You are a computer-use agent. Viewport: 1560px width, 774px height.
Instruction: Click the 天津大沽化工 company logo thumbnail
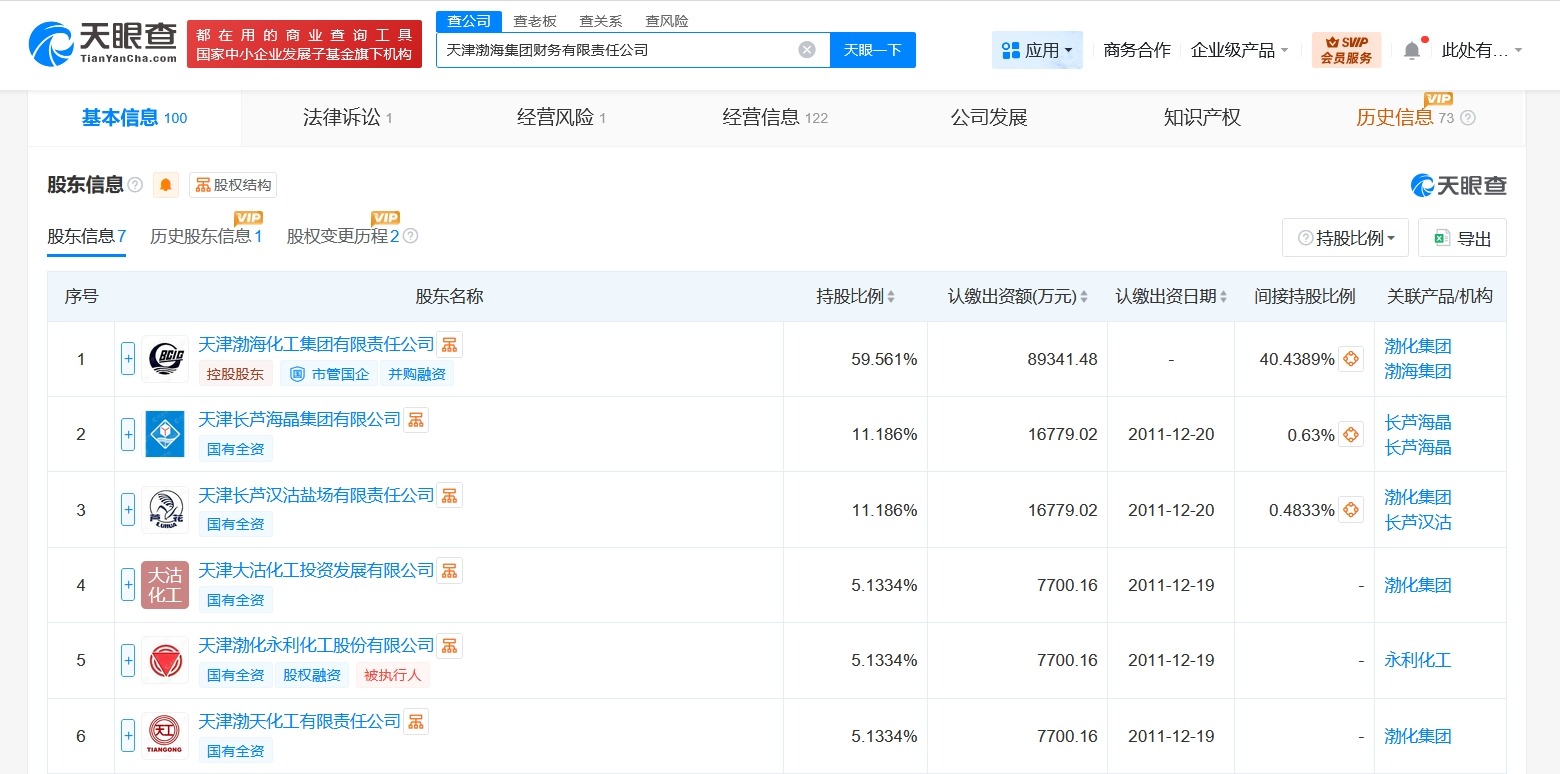tap(165, 584)
